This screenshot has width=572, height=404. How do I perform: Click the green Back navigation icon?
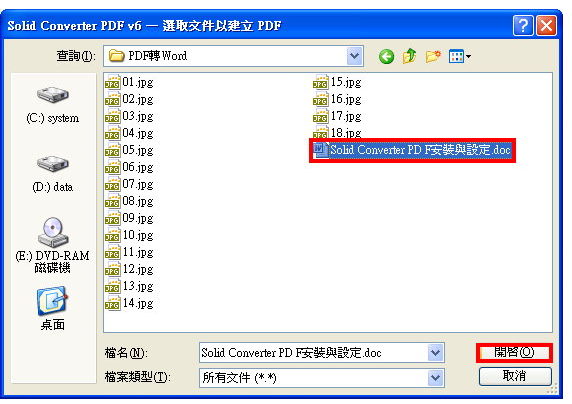[x=386, y=57]
